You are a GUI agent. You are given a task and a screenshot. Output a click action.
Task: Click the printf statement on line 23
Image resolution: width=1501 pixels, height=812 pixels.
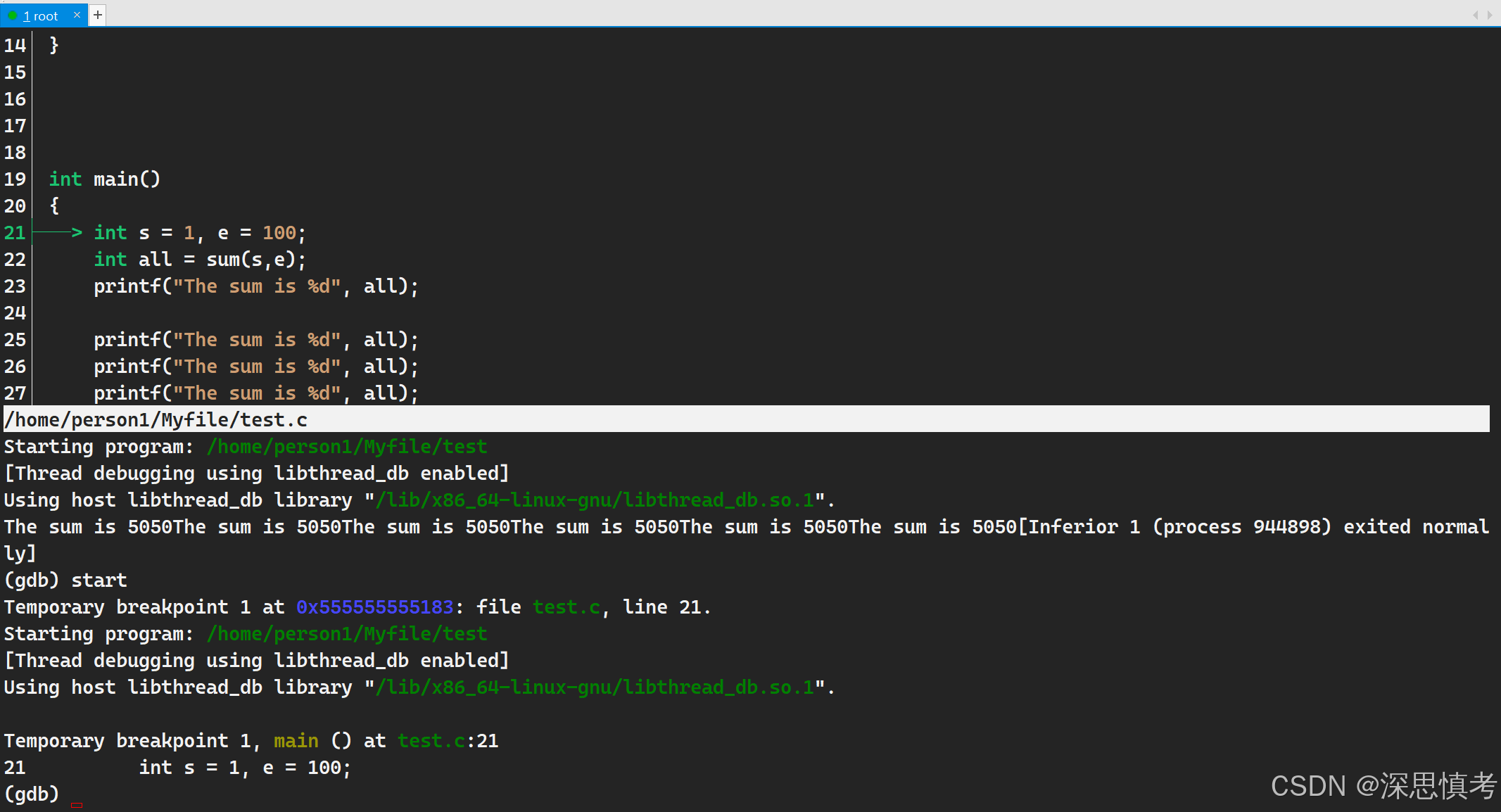click(x=255, y=286)
